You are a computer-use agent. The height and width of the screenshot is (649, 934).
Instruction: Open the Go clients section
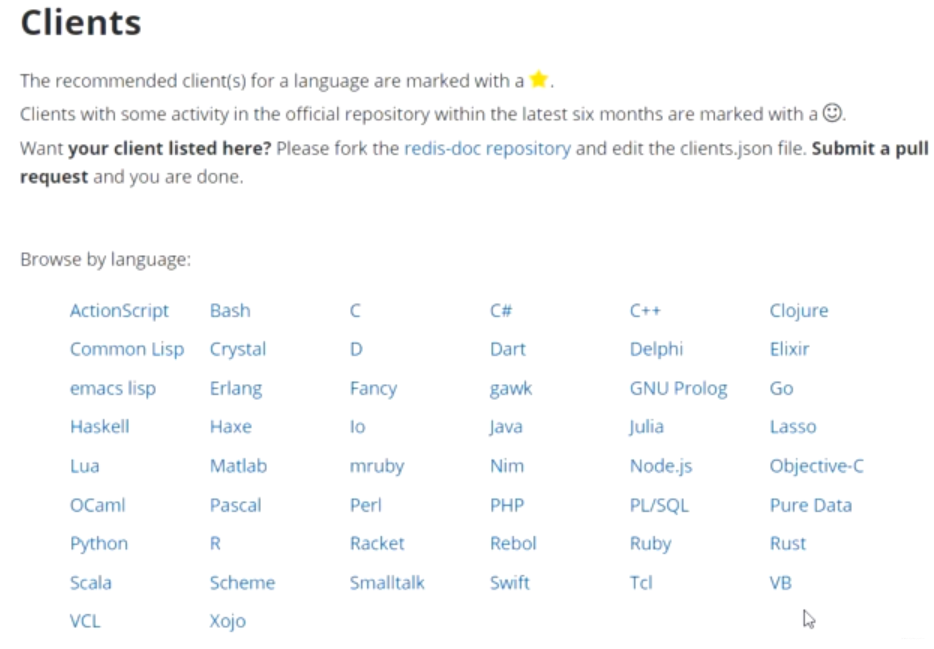[x=781, y=387]
